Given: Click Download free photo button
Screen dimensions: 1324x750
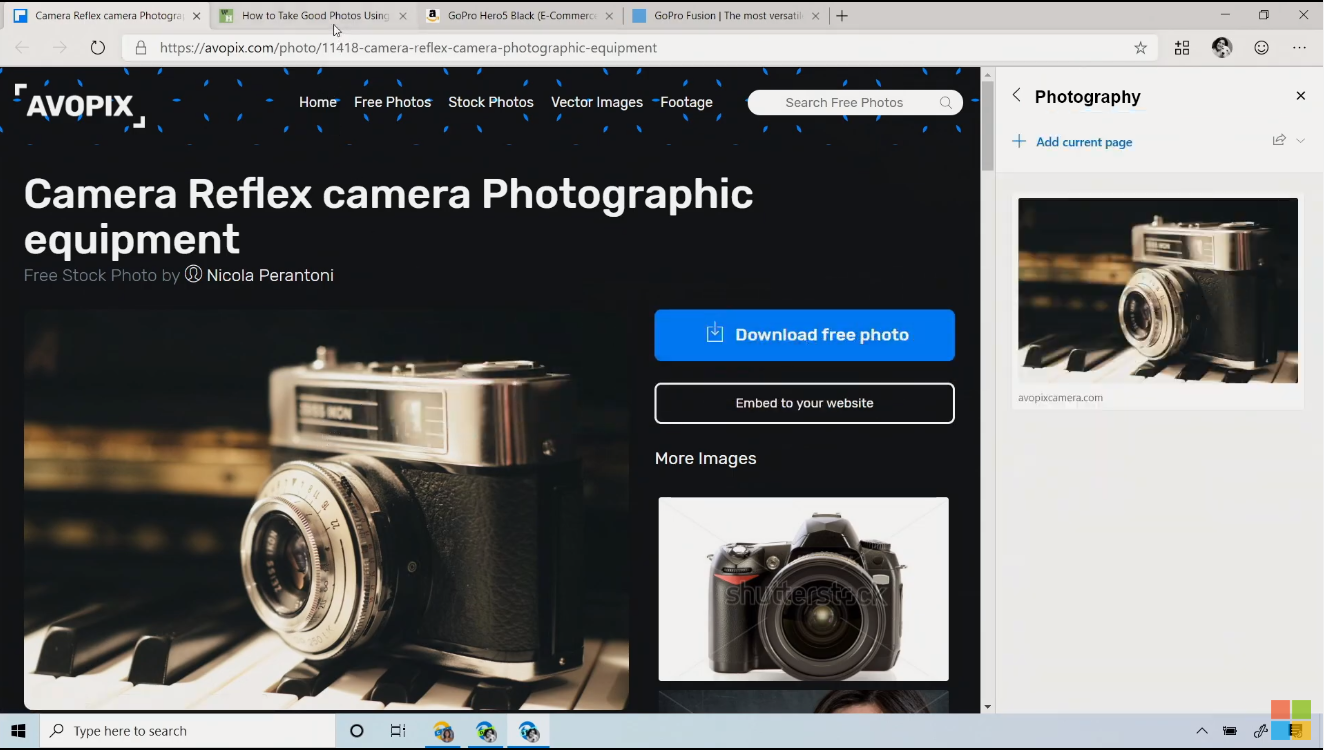Looking at the screenshot, I should tap(804, 335).
